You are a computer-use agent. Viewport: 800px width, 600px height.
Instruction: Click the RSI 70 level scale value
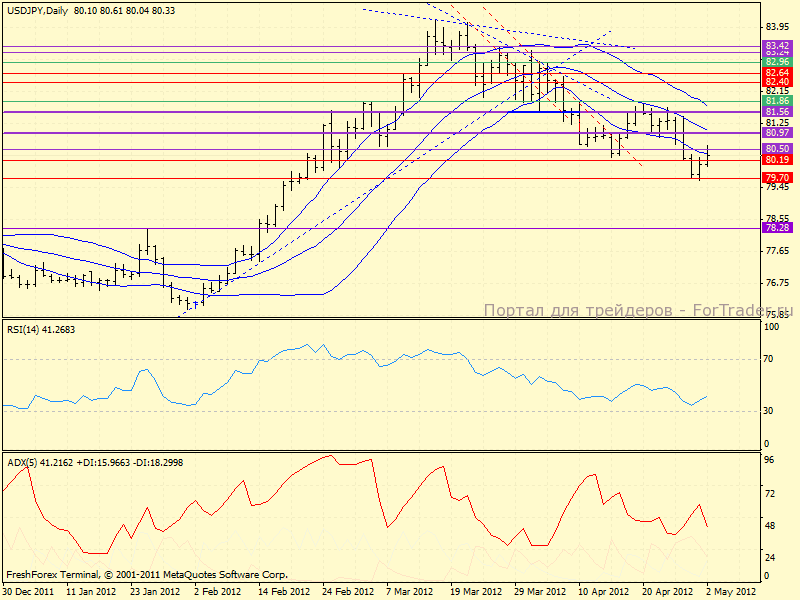770,358
